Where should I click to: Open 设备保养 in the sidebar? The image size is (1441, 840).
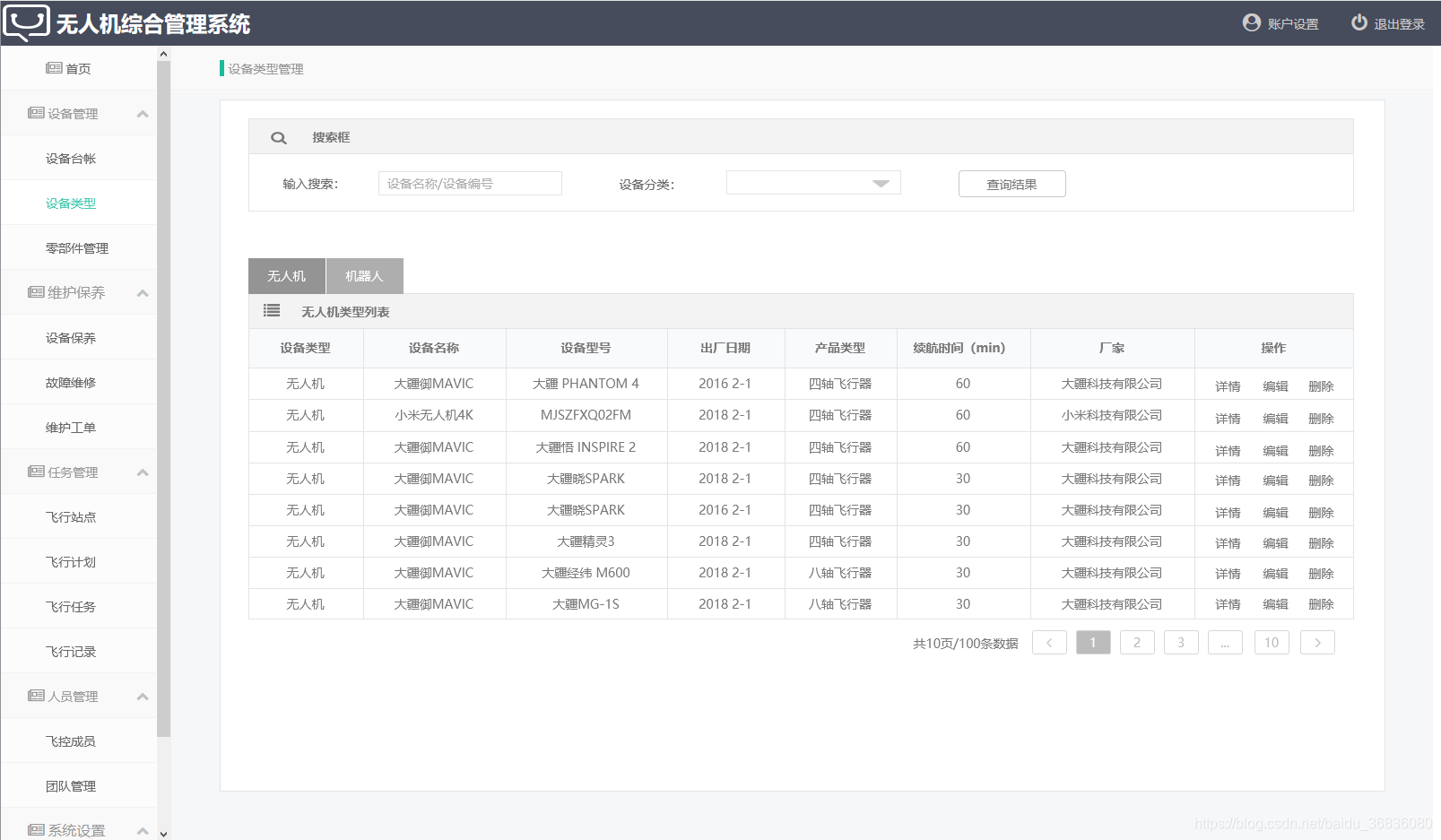pos(71,338)
